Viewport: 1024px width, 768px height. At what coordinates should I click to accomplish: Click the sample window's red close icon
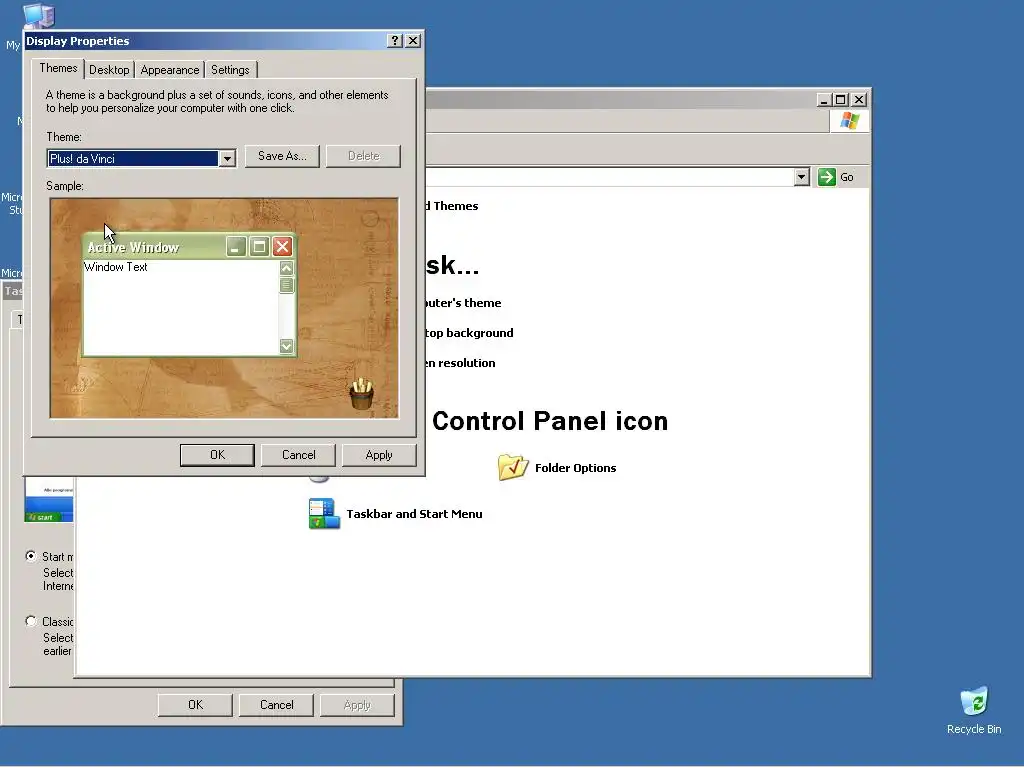tap(282, 247)
